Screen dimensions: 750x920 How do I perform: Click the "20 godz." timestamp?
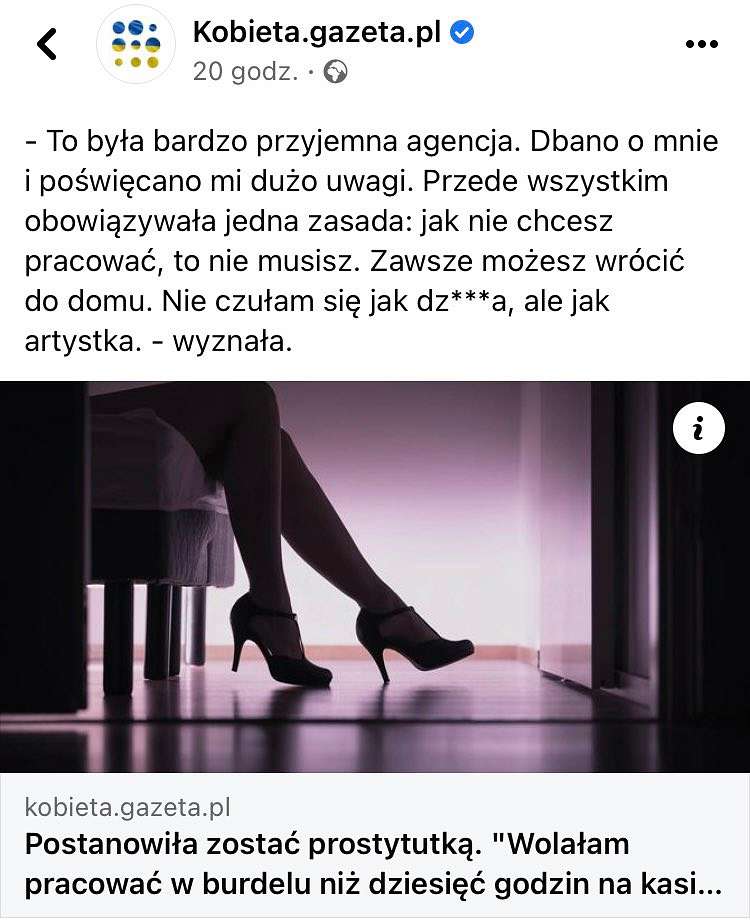pyautogui.click(x=245, y=72)
